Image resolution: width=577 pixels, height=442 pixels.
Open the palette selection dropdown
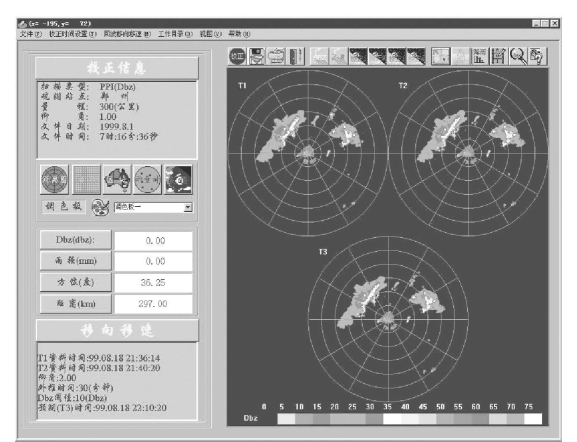(x=188, y=207)
